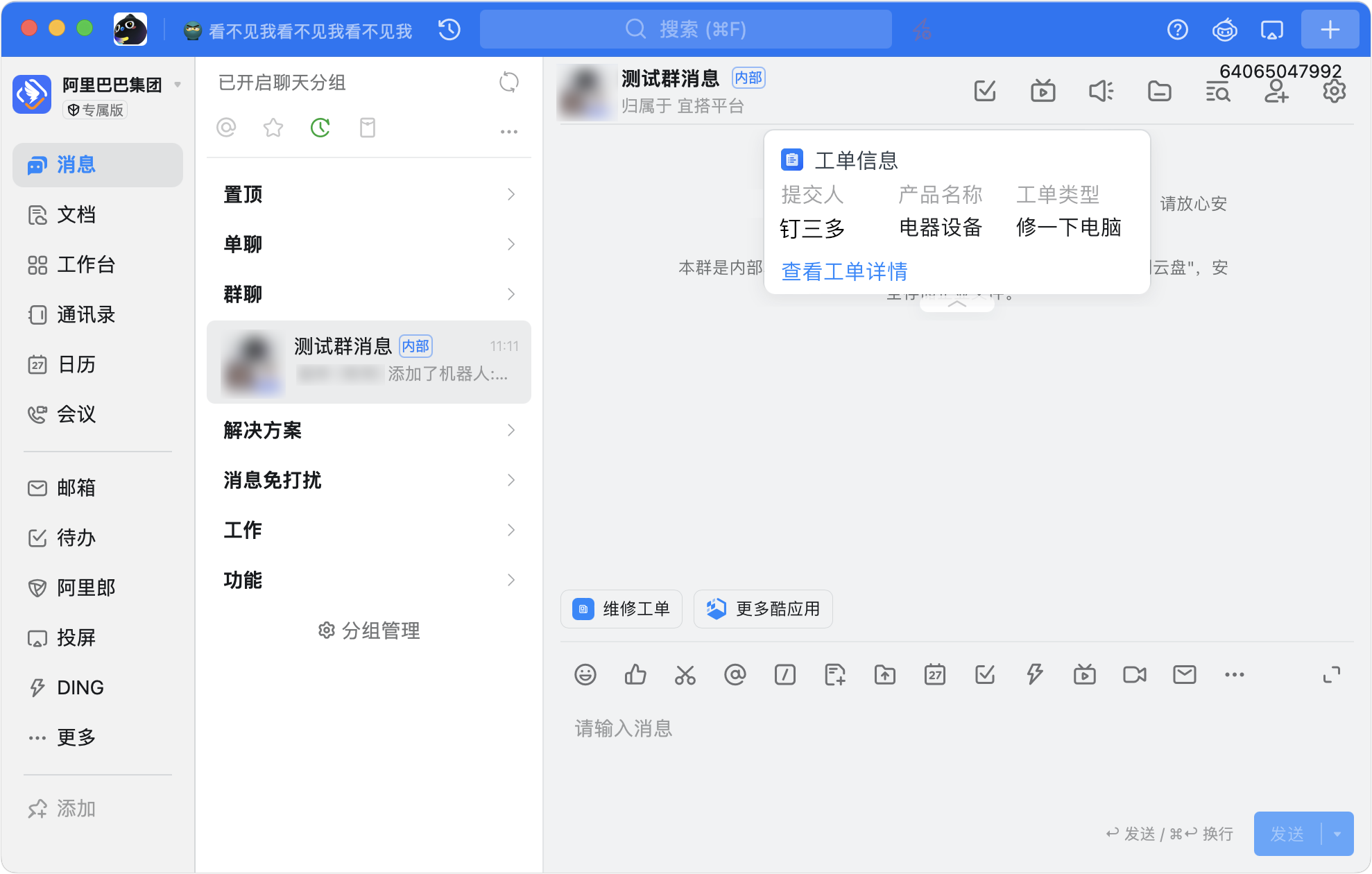
Task: Filter by @ mentions icon
Action: coord(226,128)
